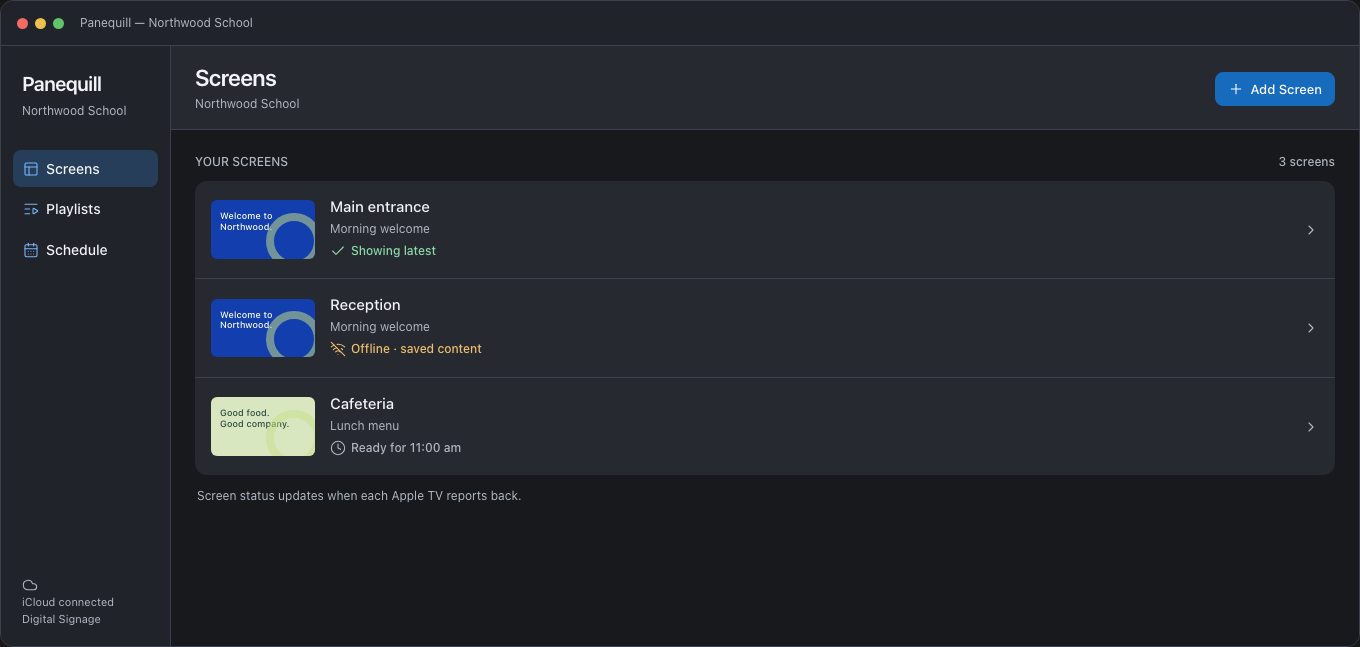Click the Digital Signage label in sidebar

pyautogui.click(x=61, y=619)
